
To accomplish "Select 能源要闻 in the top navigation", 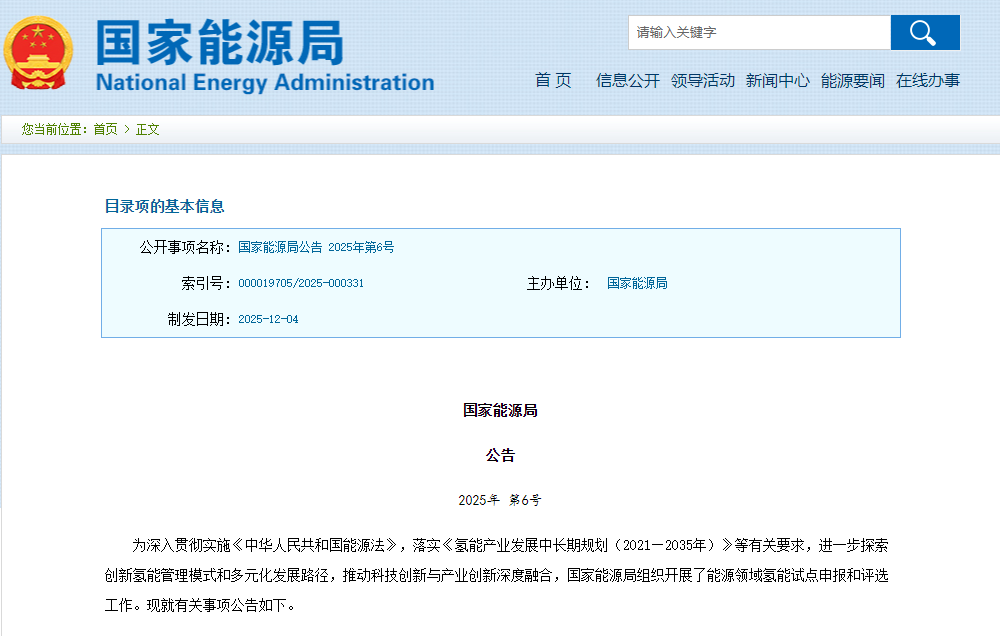I will click(x=853, y=81).
